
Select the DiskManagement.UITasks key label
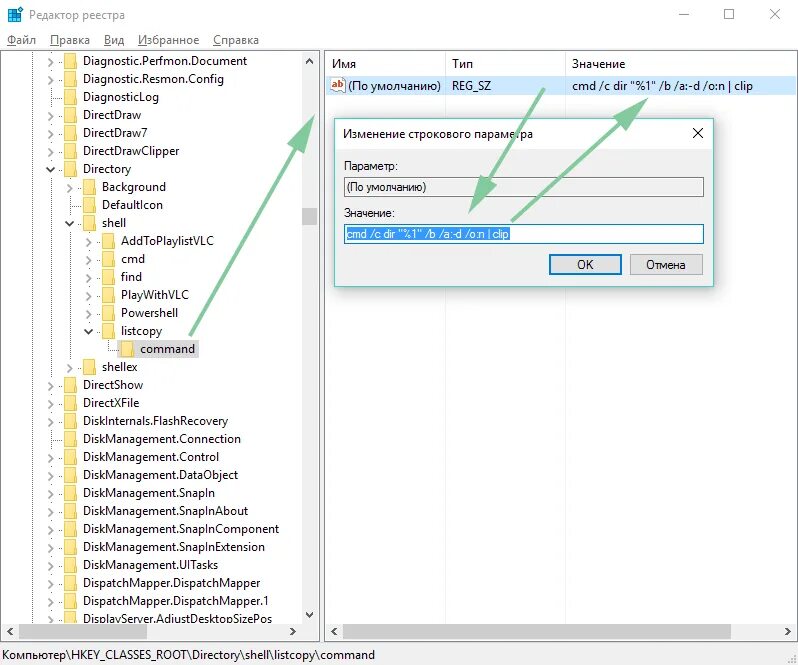coord(150,565)
